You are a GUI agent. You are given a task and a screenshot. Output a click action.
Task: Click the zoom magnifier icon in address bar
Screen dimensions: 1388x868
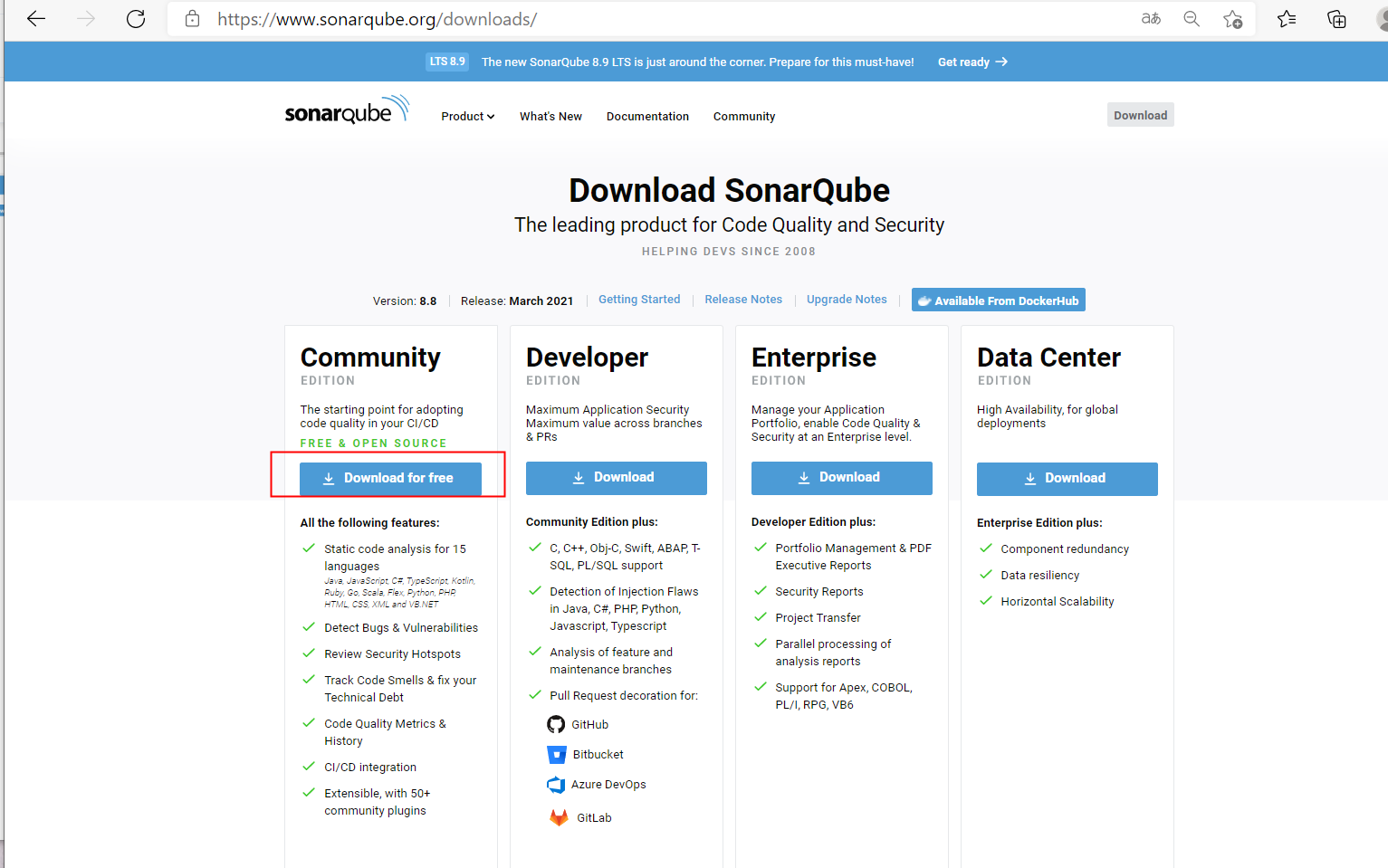pos(1192,19)
